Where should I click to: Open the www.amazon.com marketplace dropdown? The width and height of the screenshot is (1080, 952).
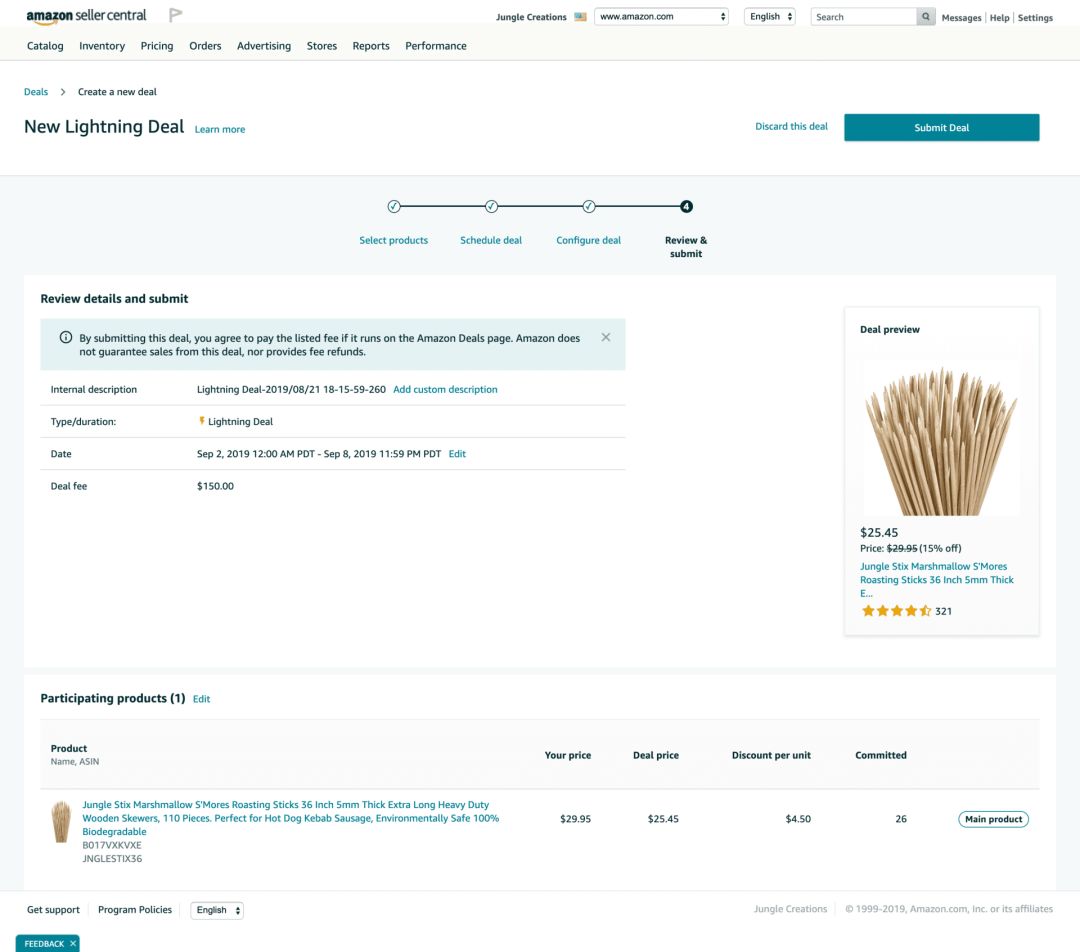pyautogui.click(x=661, y=17)
